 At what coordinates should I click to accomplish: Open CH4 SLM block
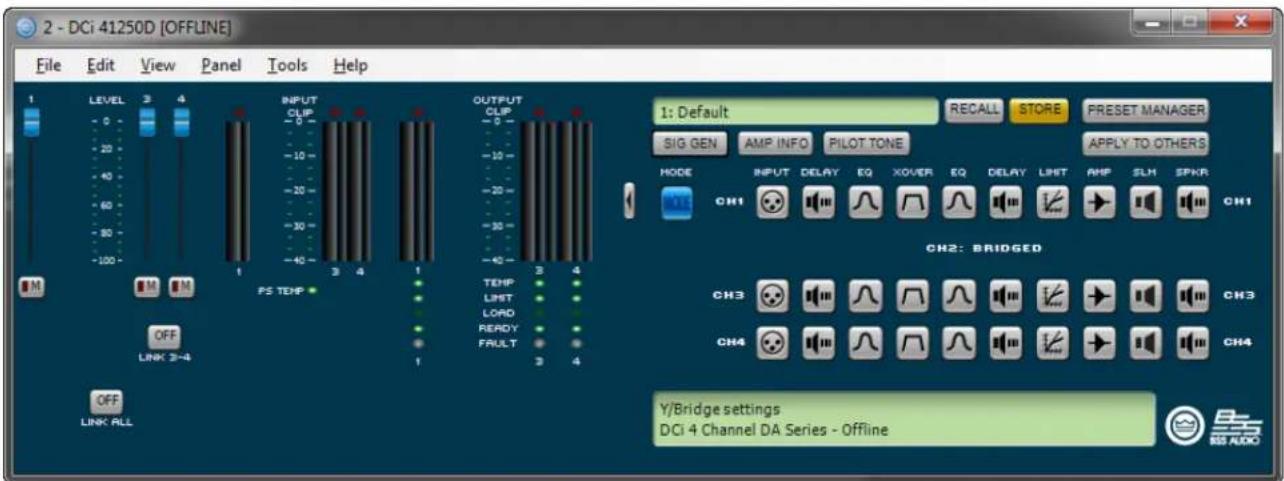click(1145, 342)
